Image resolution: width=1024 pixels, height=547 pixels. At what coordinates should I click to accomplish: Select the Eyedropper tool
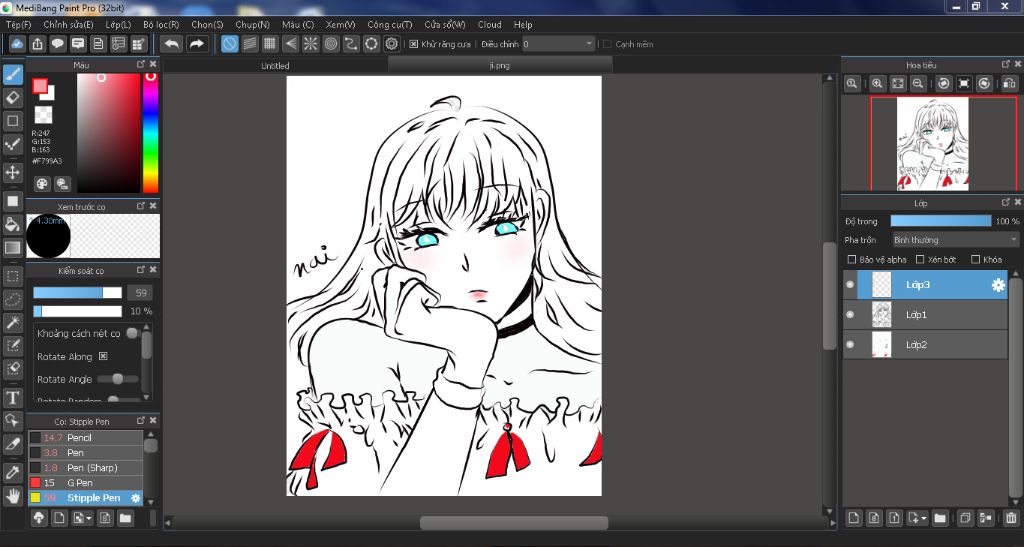[12, 473]
